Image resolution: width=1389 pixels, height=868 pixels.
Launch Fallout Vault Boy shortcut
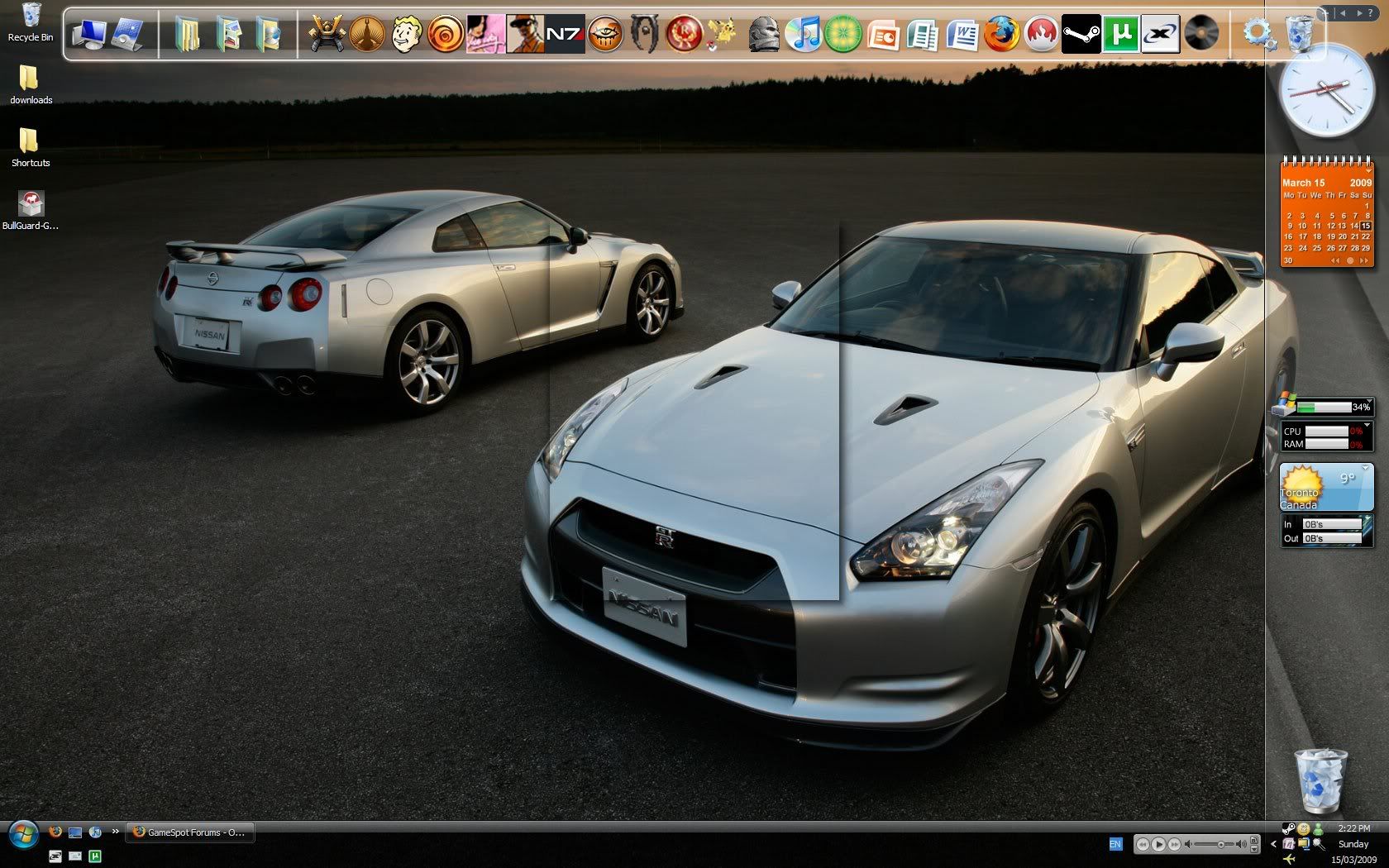click(x=406, y=34)
